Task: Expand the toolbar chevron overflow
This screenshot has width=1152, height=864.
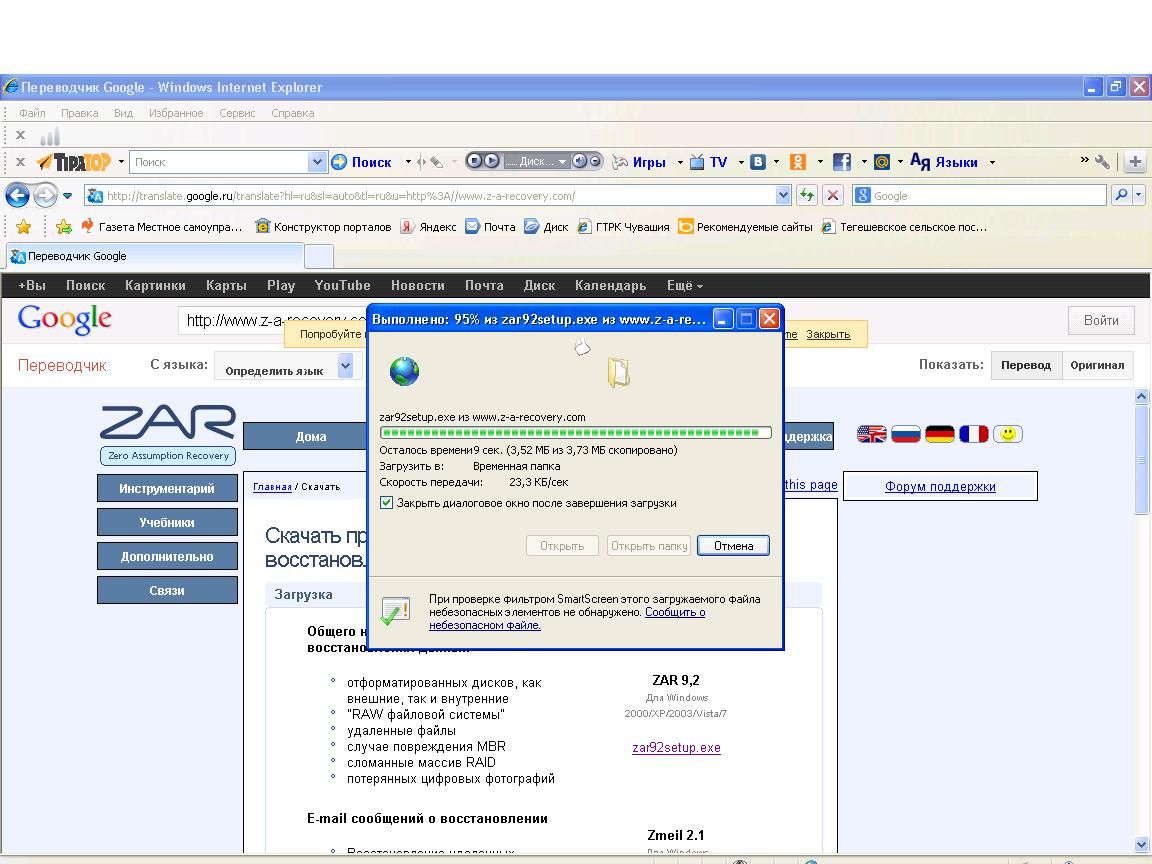Action: click(1084, 159)
